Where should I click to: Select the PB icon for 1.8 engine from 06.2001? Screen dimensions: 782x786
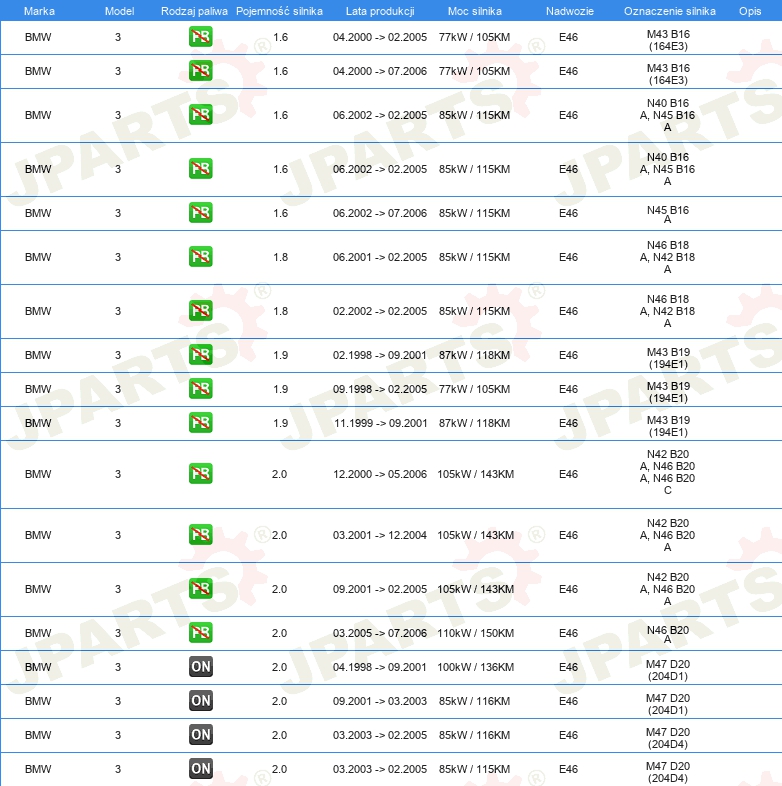pyautogui.click(x=201, y=257)
